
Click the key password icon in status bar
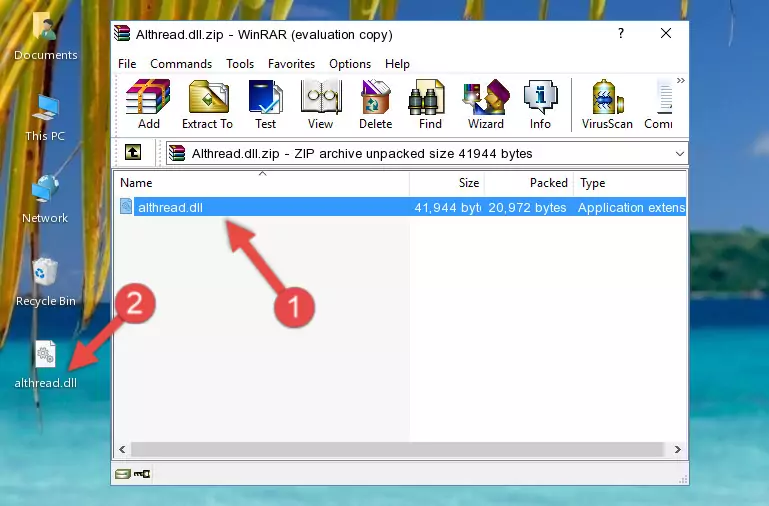click(x=142, y=474)
